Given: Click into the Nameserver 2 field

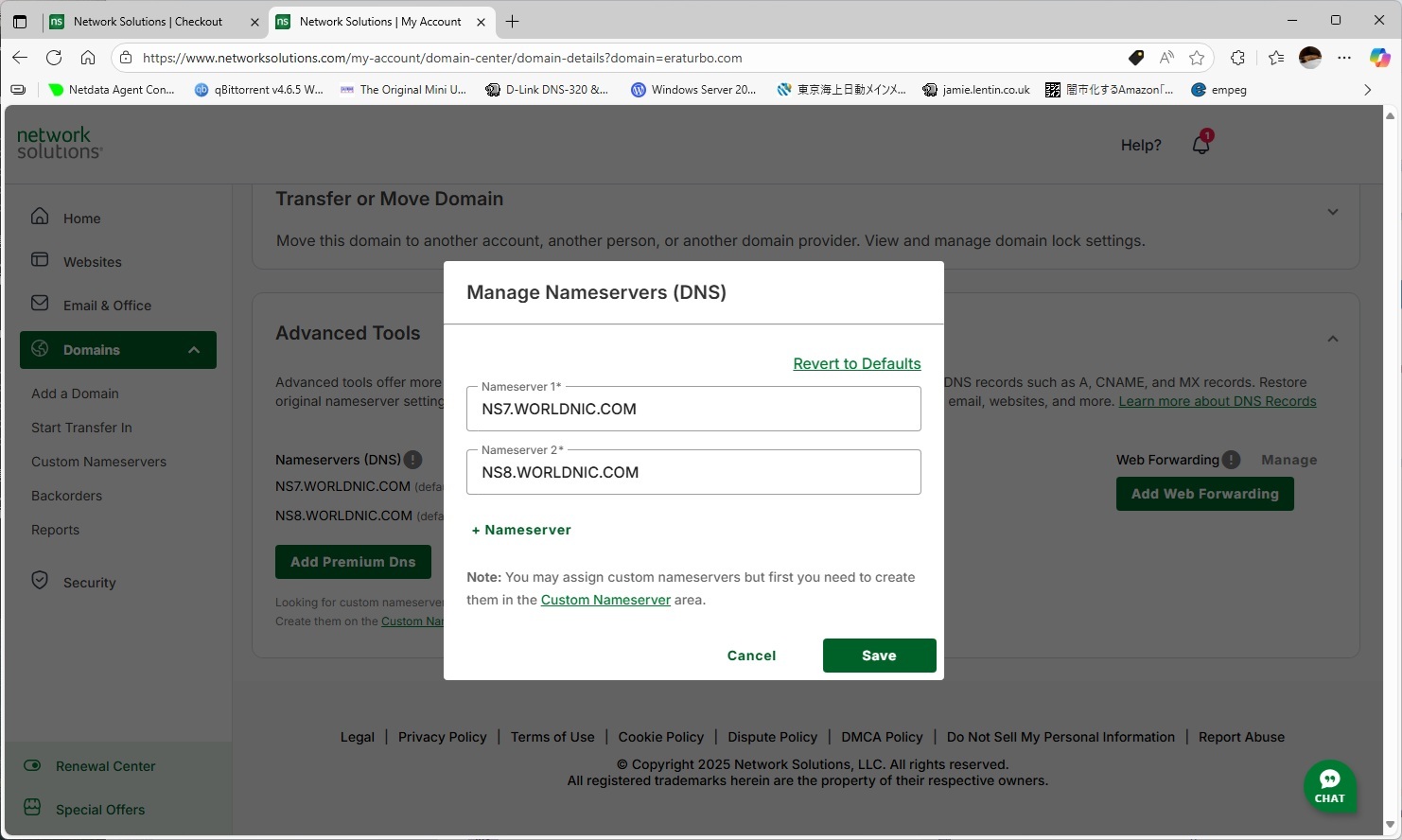Looking at the screenshot, I should (693, 472).
